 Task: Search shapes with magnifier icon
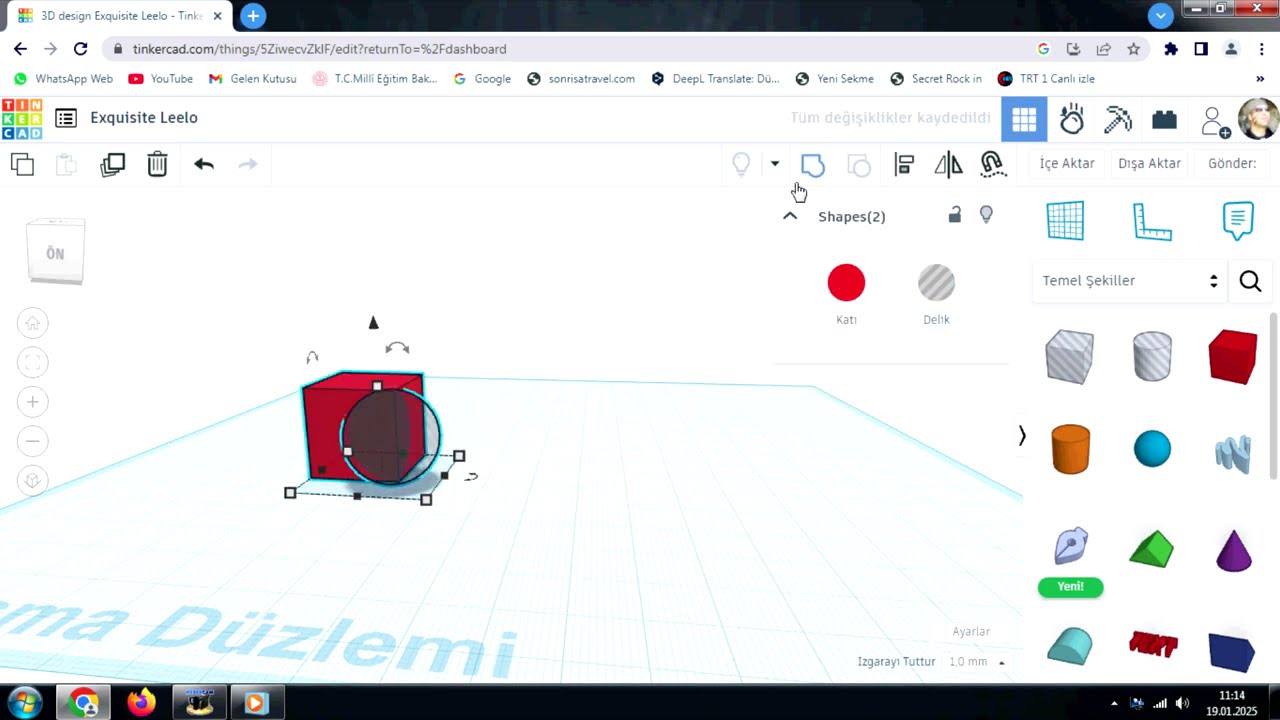1250,281
